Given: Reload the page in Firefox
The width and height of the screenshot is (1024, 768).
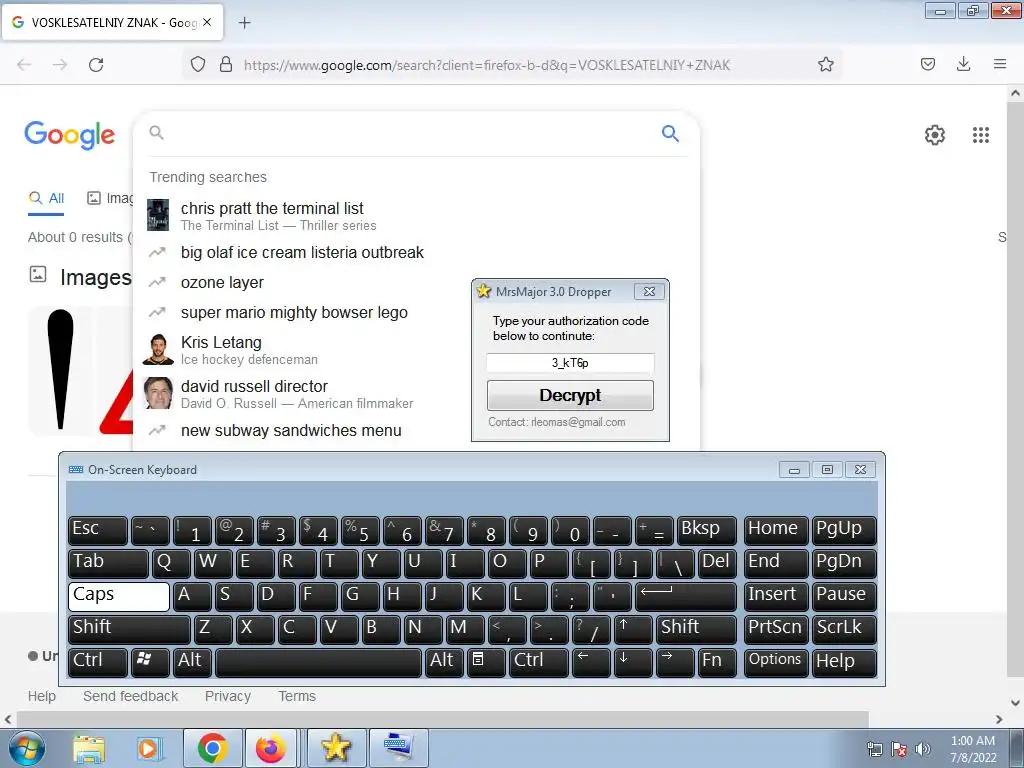Looking at the screenshot, I should (x=96, y=65).
